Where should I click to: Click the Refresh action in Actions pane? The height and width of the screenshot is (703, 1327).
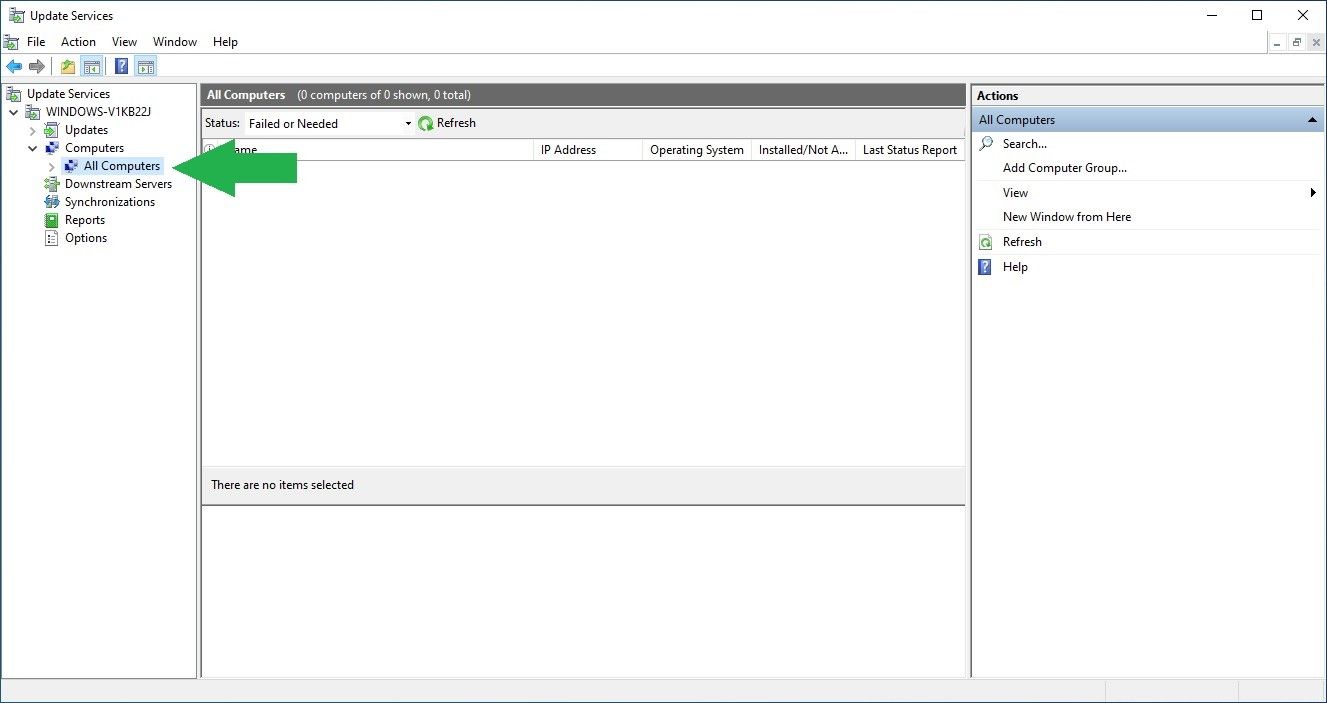click(1022, 242)
